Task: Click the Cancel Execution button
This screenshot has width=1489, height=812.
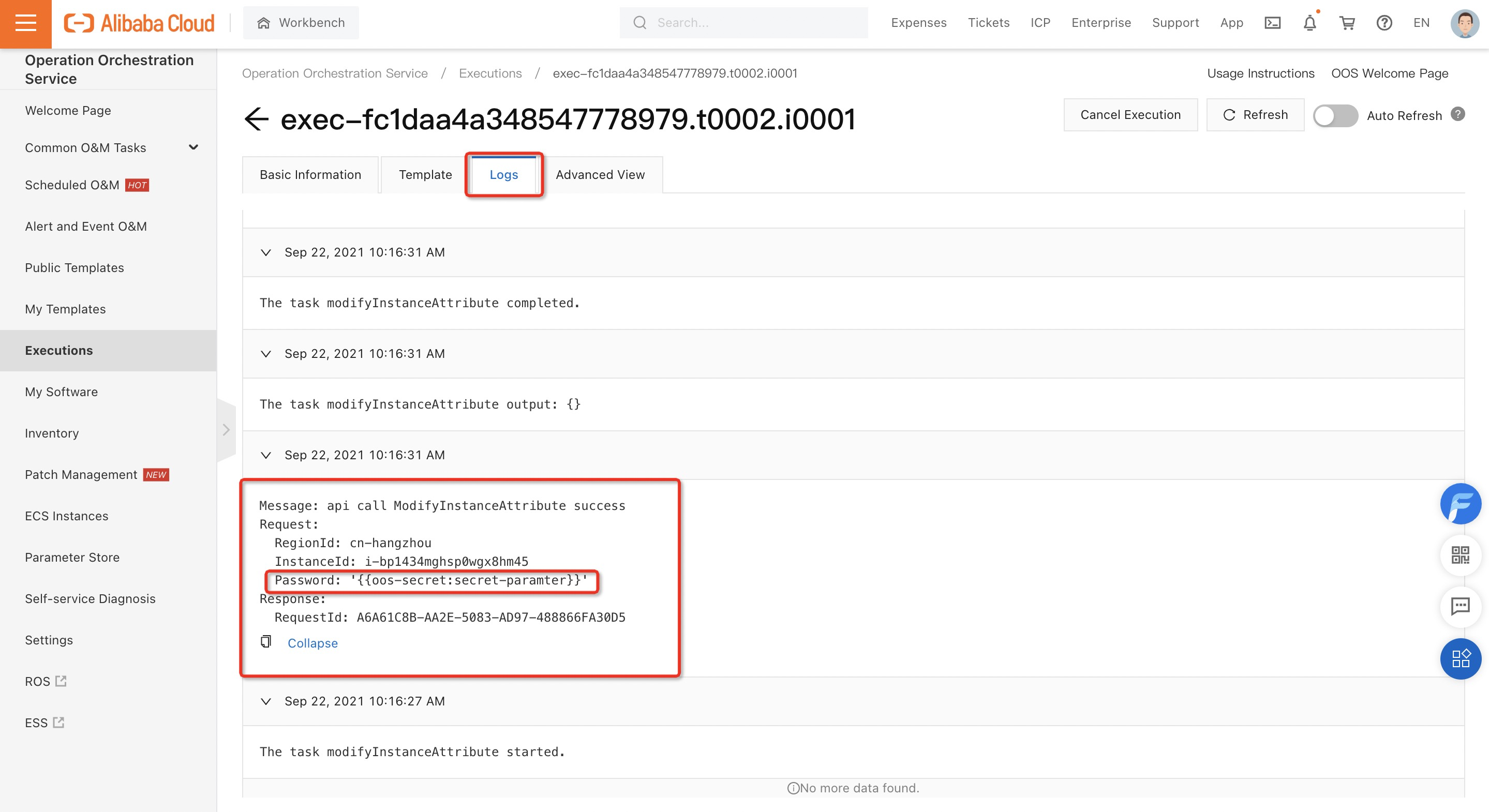Action: point(1130,114)
